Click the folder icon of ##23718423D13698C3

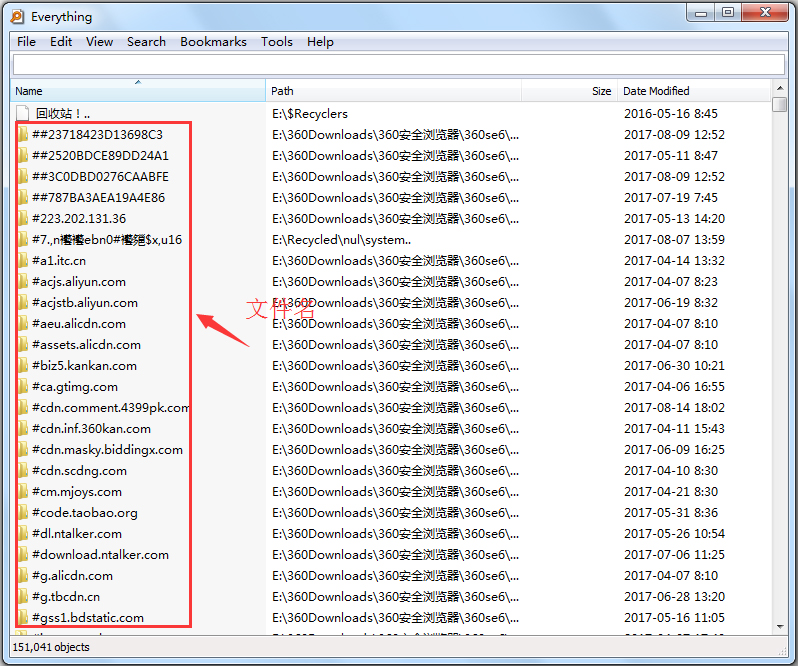(22, 134)
